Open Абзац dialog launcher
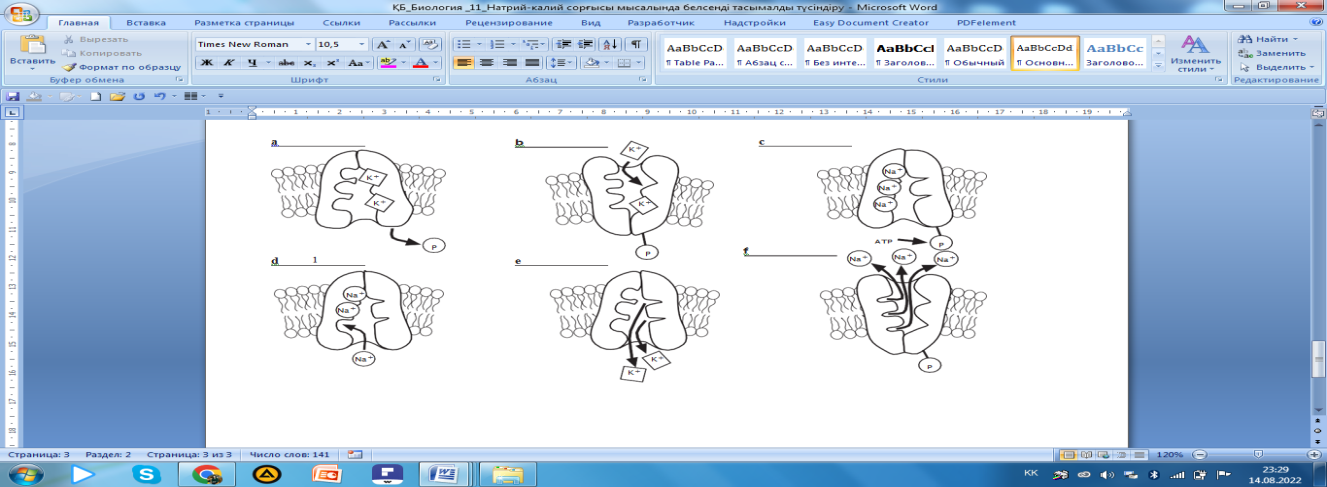Image resolution: width=1327 pixels, height=487 pixels. pyautogui.click(x=645, y=78)
